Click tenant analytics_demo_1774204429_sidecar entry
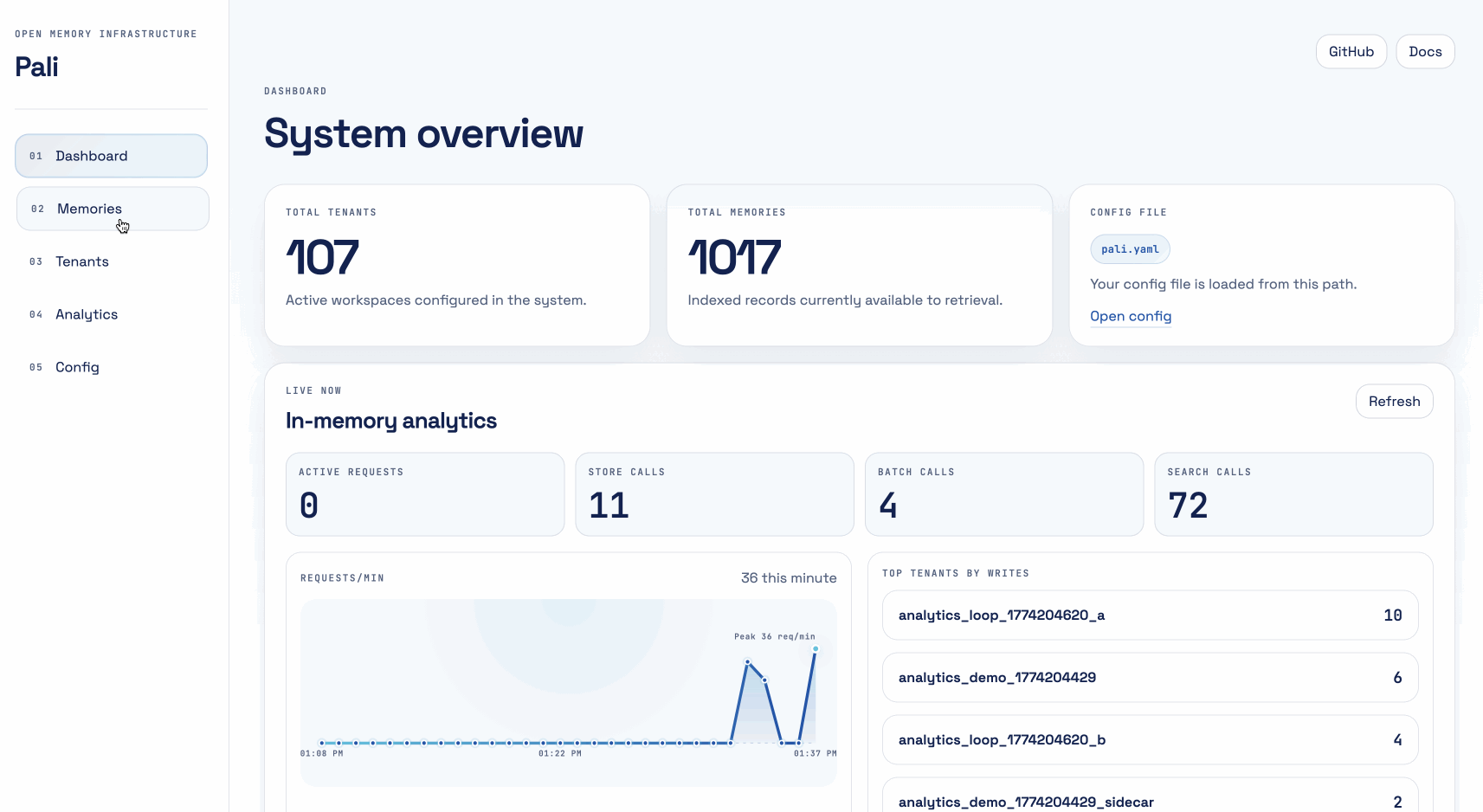The height and width of the screenshot is (812, 1483). pos(1149,801)
